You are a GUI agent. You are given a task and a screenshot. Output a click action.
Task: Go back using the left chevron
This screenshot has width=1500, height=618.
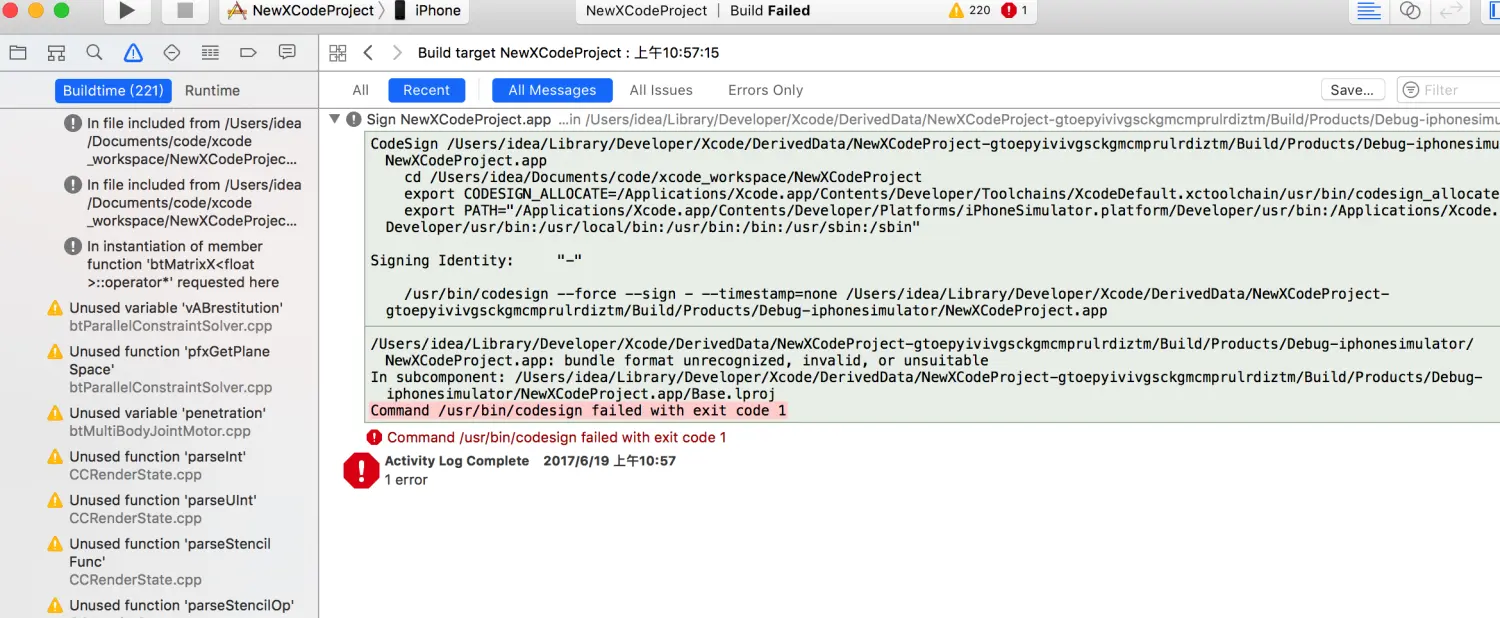click(368, 53)
